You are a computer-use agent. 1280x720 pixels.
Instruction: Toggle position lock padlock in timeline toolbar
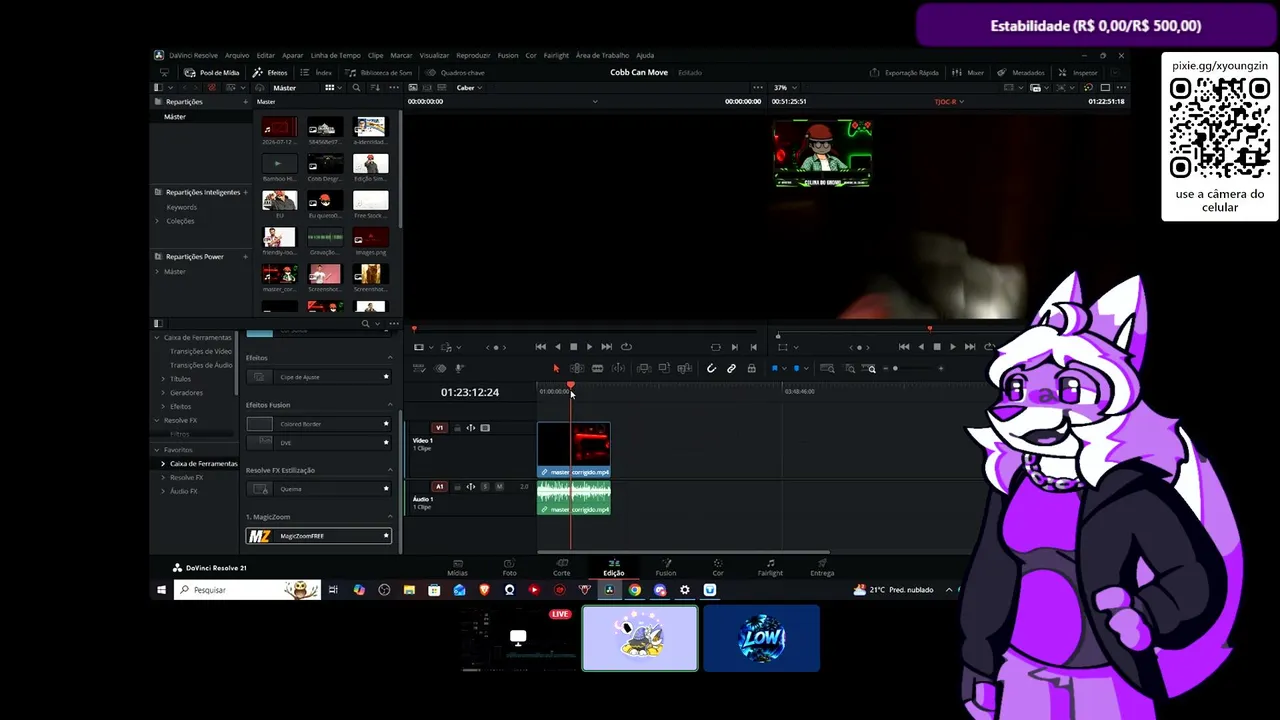point(751,369)
